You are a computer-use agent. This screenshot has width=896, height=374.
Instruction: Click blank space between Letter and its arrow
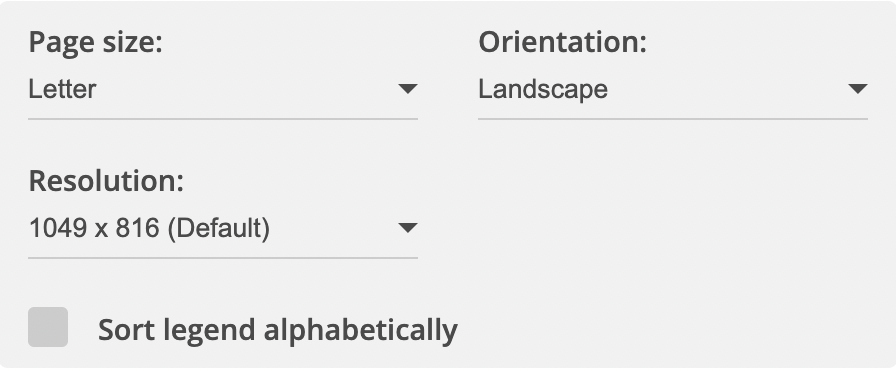coord(246,89)
